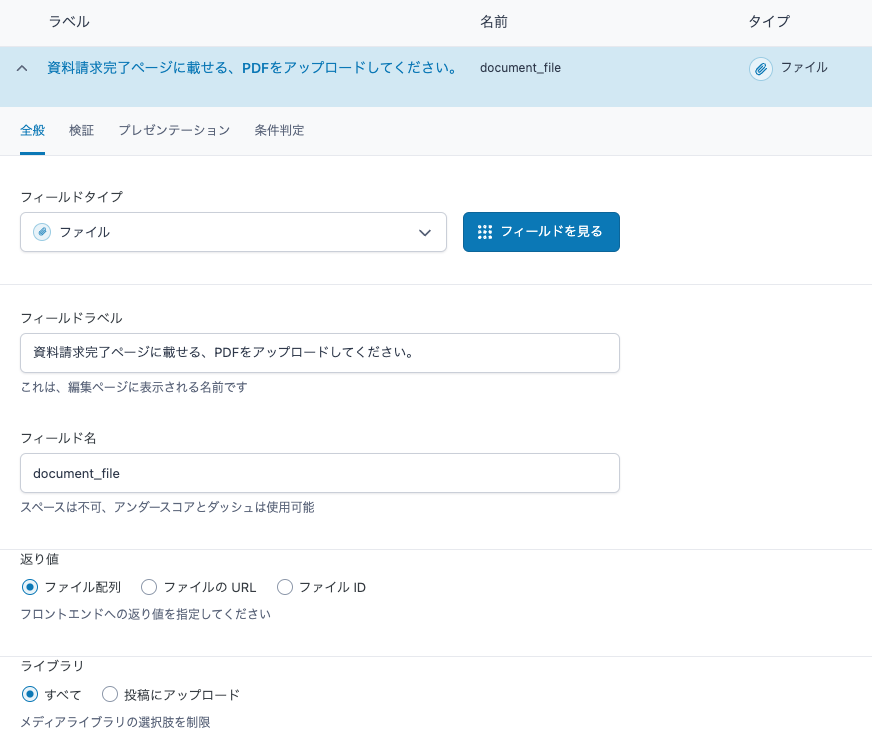Collapse the document_file field row chevron
Image resolution: width=872 pixels, height=750 pixels.
(x=22, y=68)
